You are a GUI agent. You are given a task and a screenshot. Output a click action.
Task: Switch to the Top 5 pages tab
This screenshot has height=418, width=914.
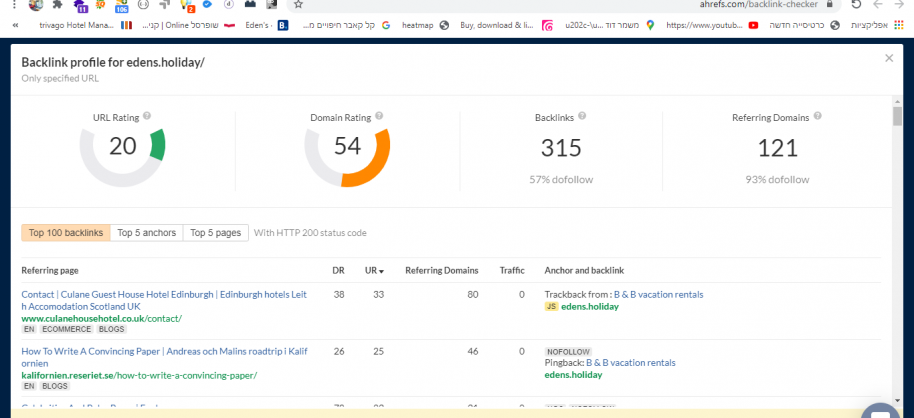tap(216, 233)
